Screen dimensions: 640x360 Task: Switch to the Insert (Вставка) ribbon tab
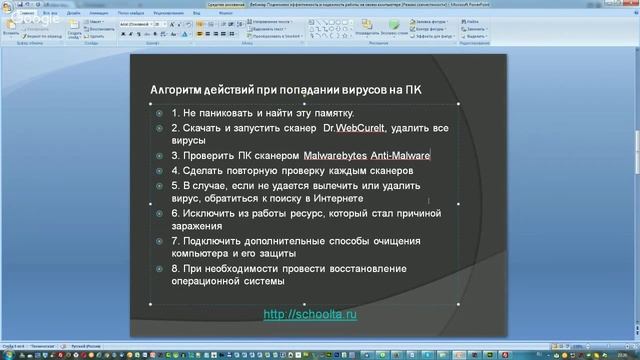point(50,13)
